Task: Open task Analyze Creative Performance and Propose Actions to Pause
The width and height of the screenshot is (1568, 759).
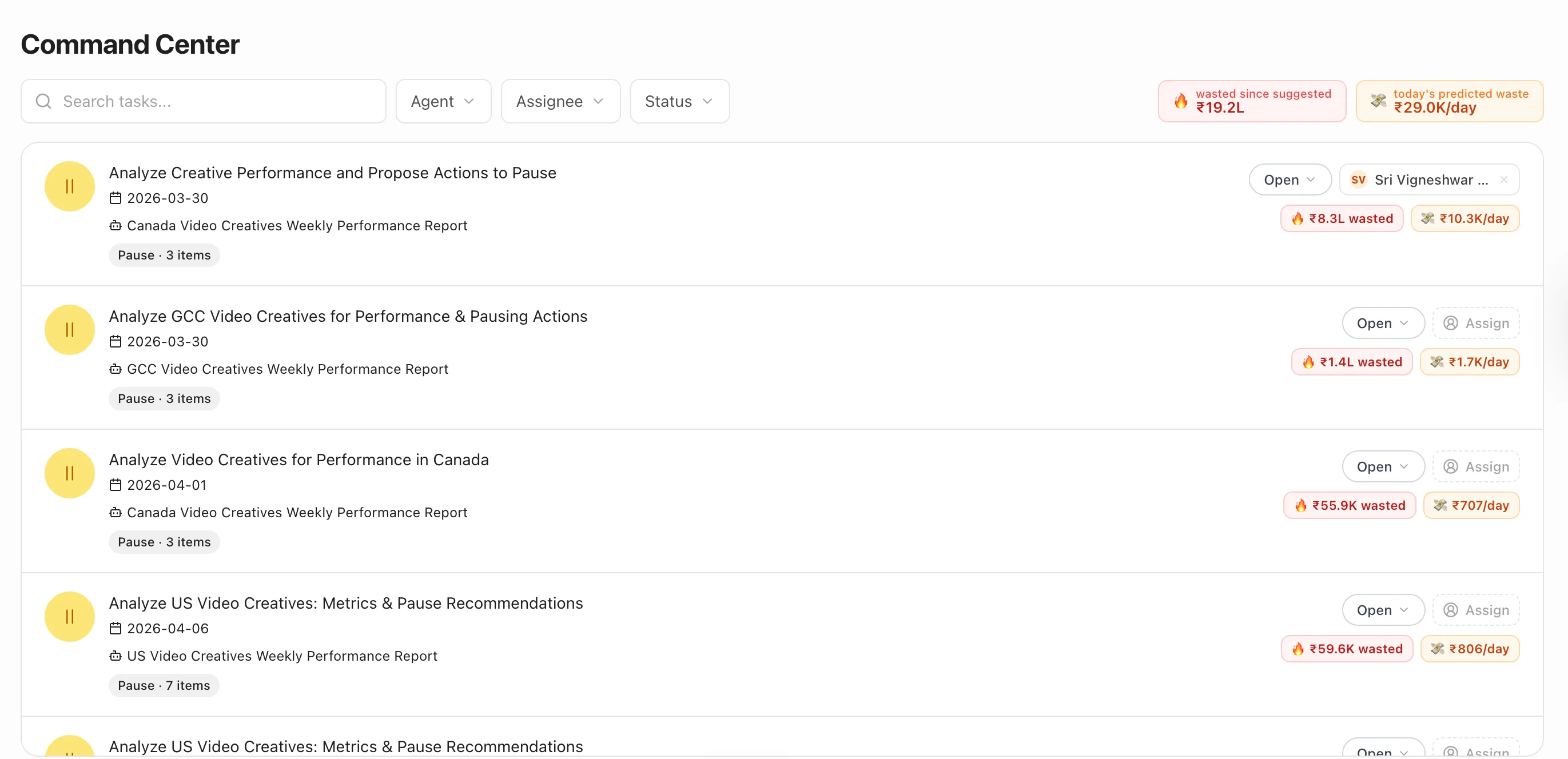Action: (x=332, y=173)
